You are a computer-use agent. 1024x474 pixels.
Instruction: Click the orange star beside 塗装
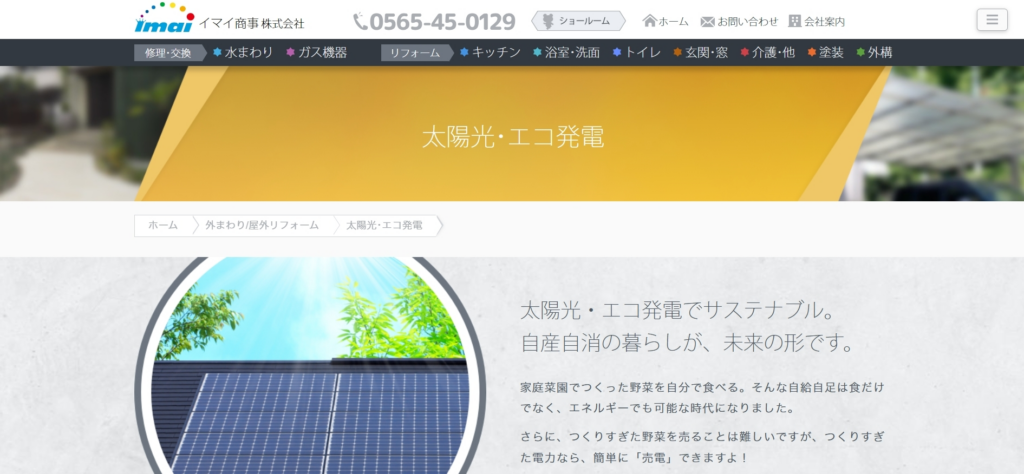tap(812, 52)
